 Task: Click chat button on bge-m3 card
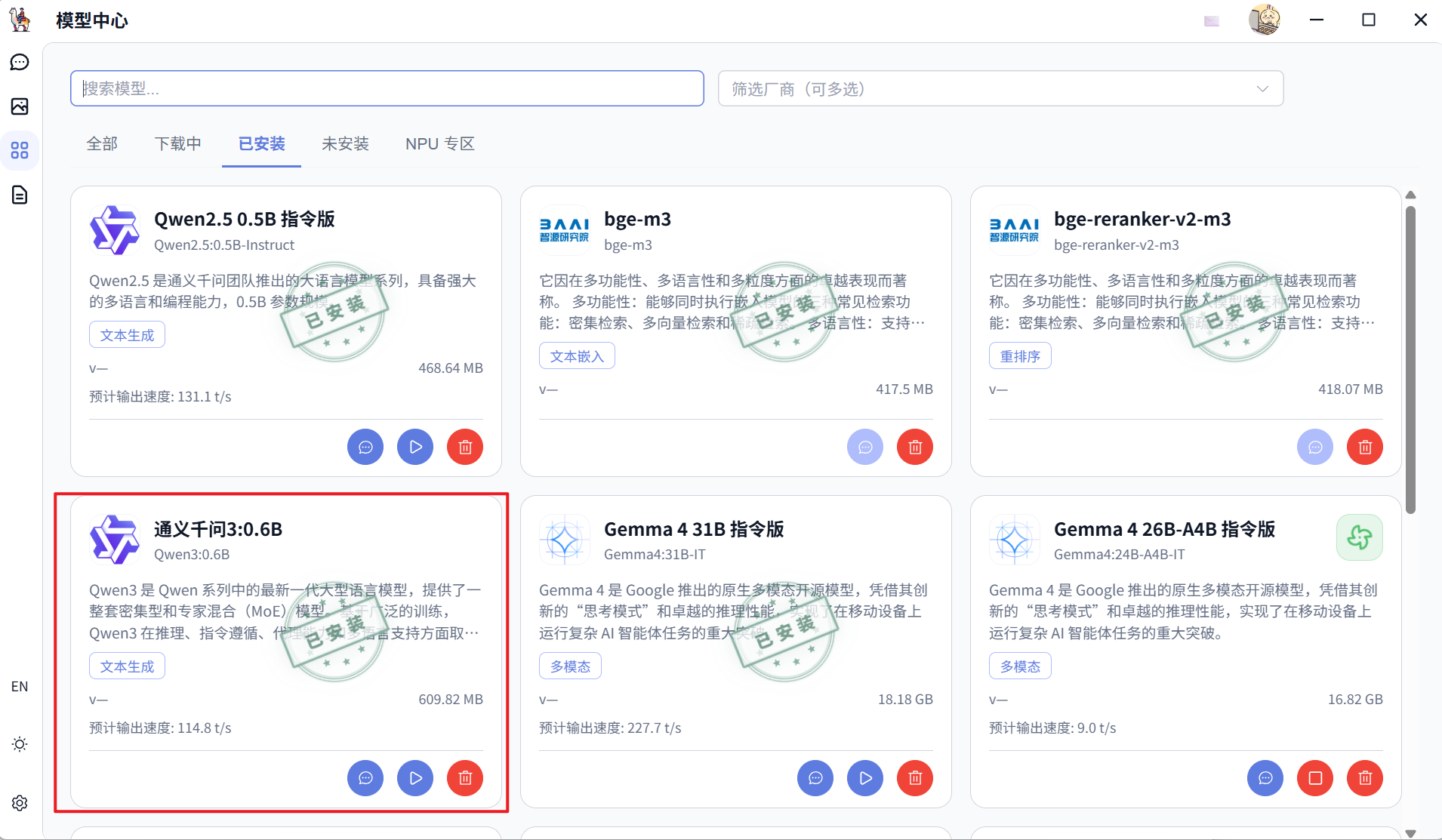tap(865, 447)
